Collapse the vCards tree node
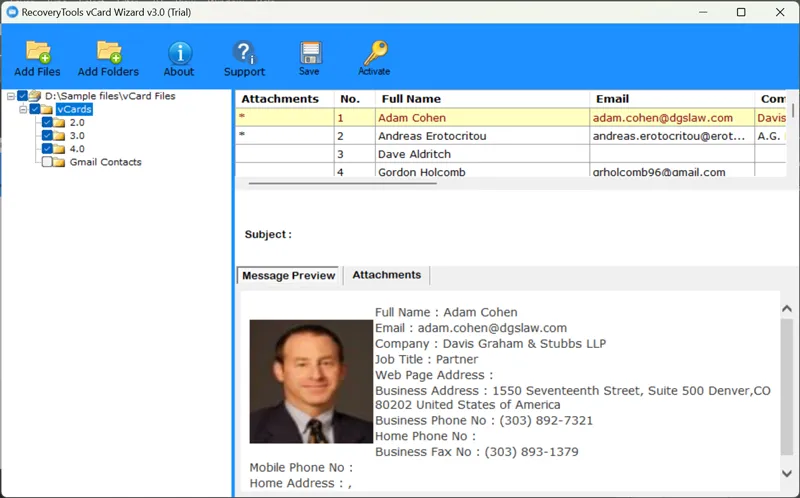This screenshot has height=498, width=800. tap(22, 109)
